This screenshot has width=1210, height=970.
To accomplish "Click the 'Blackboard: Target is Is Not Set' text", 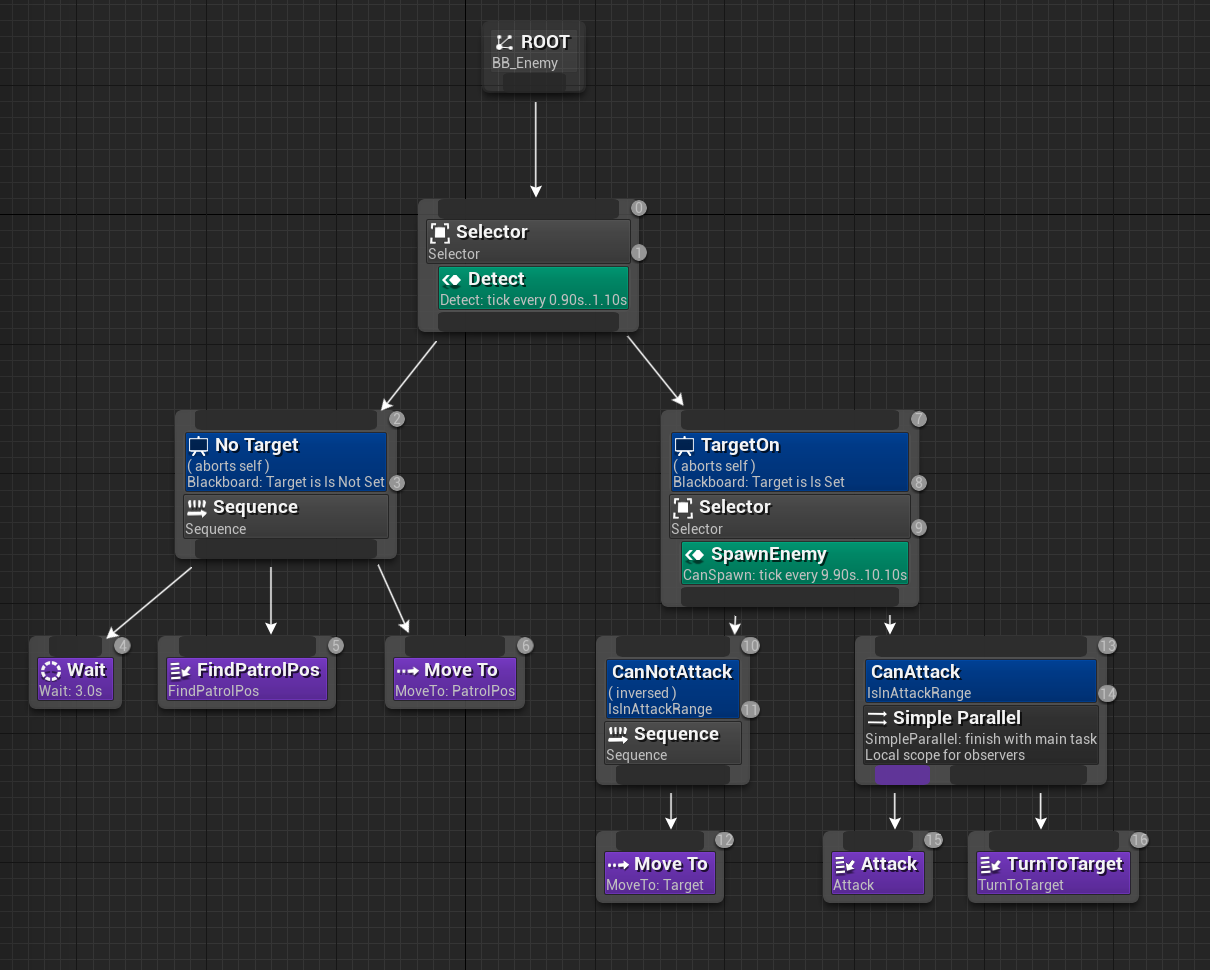I will click(286, 482).
